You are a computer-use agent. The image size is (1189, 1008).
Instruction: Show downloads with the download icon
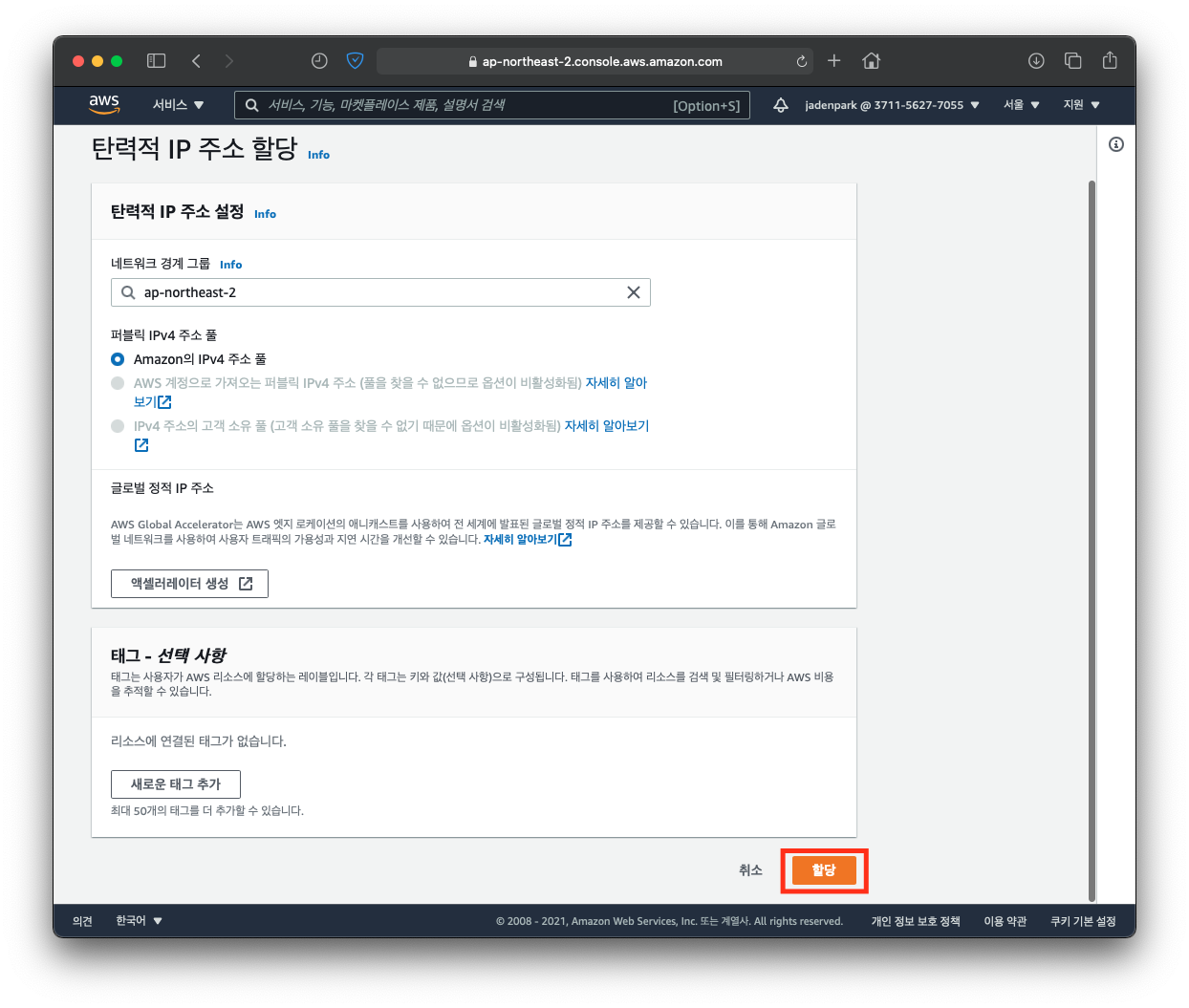[x=1036, y=61]
